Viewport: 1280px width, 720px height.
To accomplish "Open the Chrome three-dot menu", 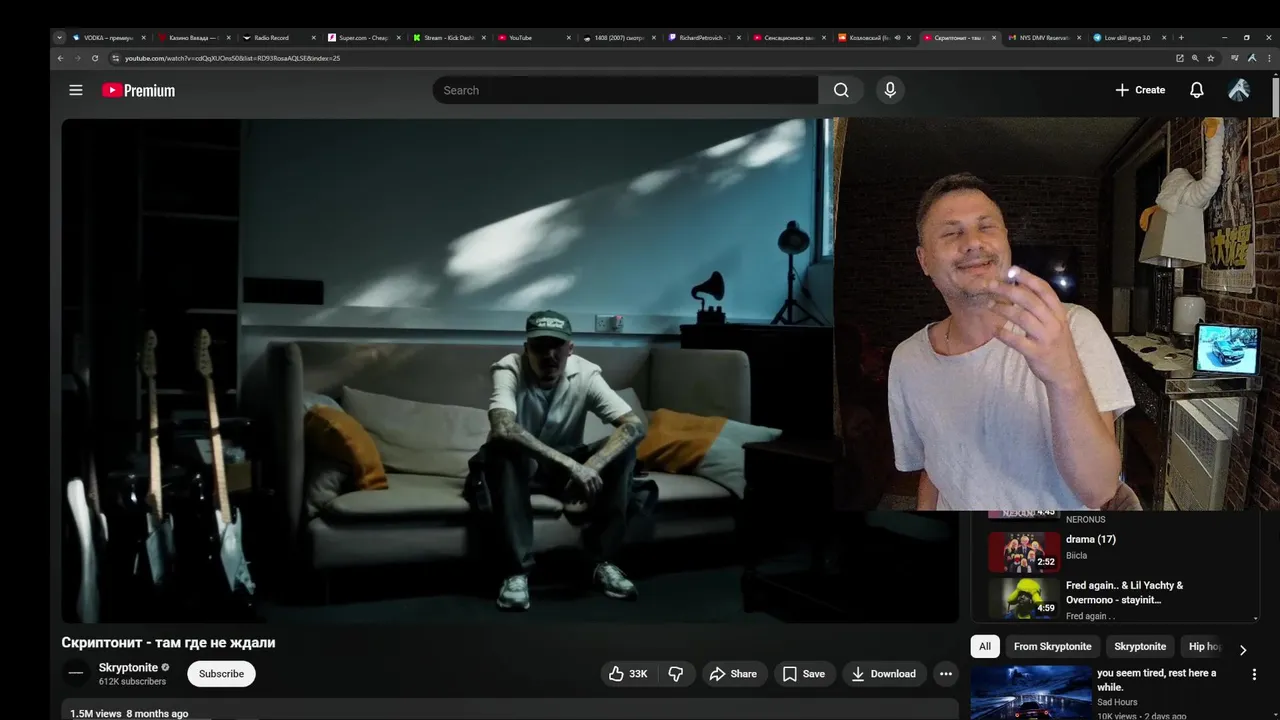I will coord(1267,58).
